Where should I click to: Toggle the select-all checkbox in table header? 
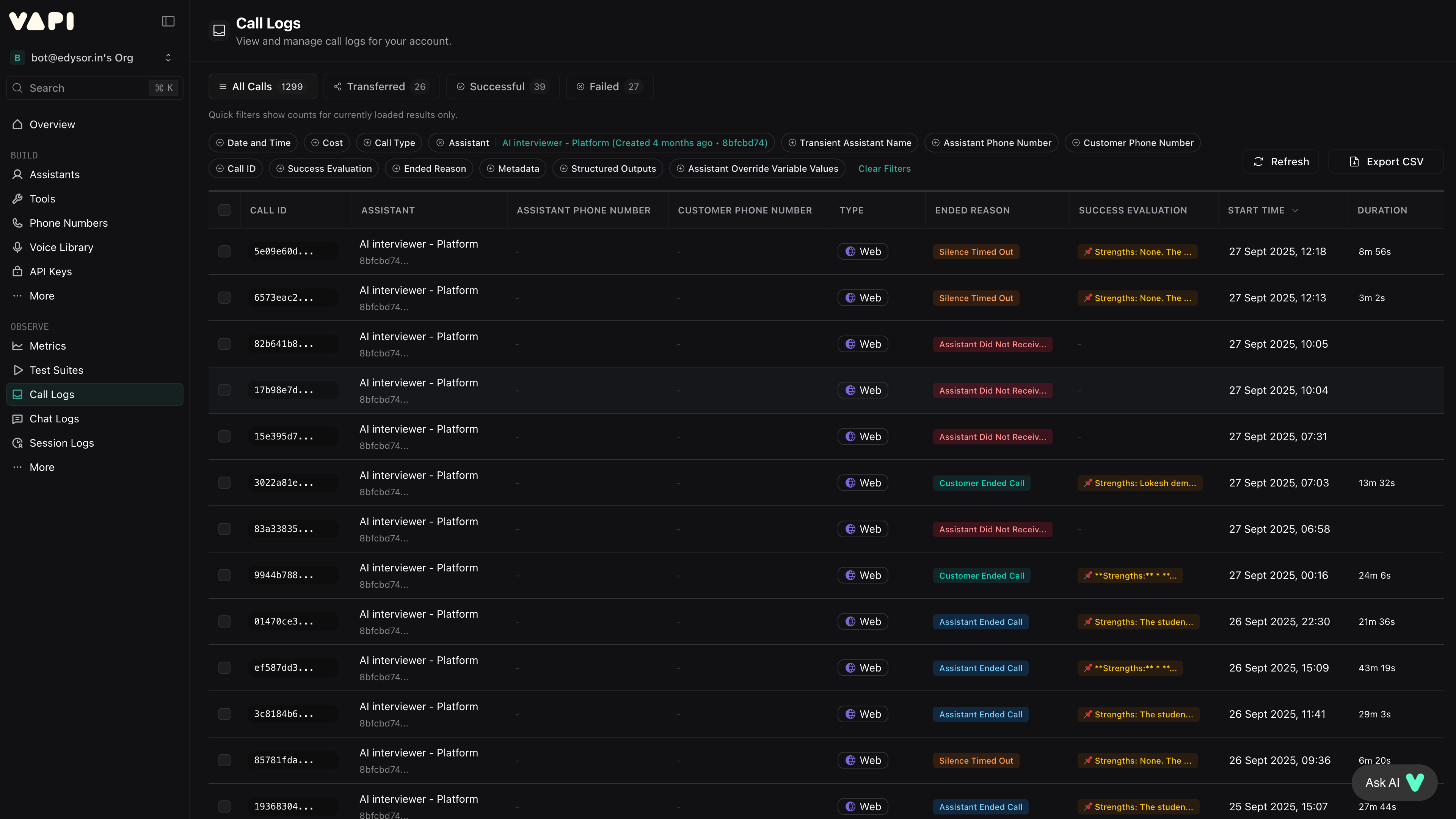click(x=224, y=210)
